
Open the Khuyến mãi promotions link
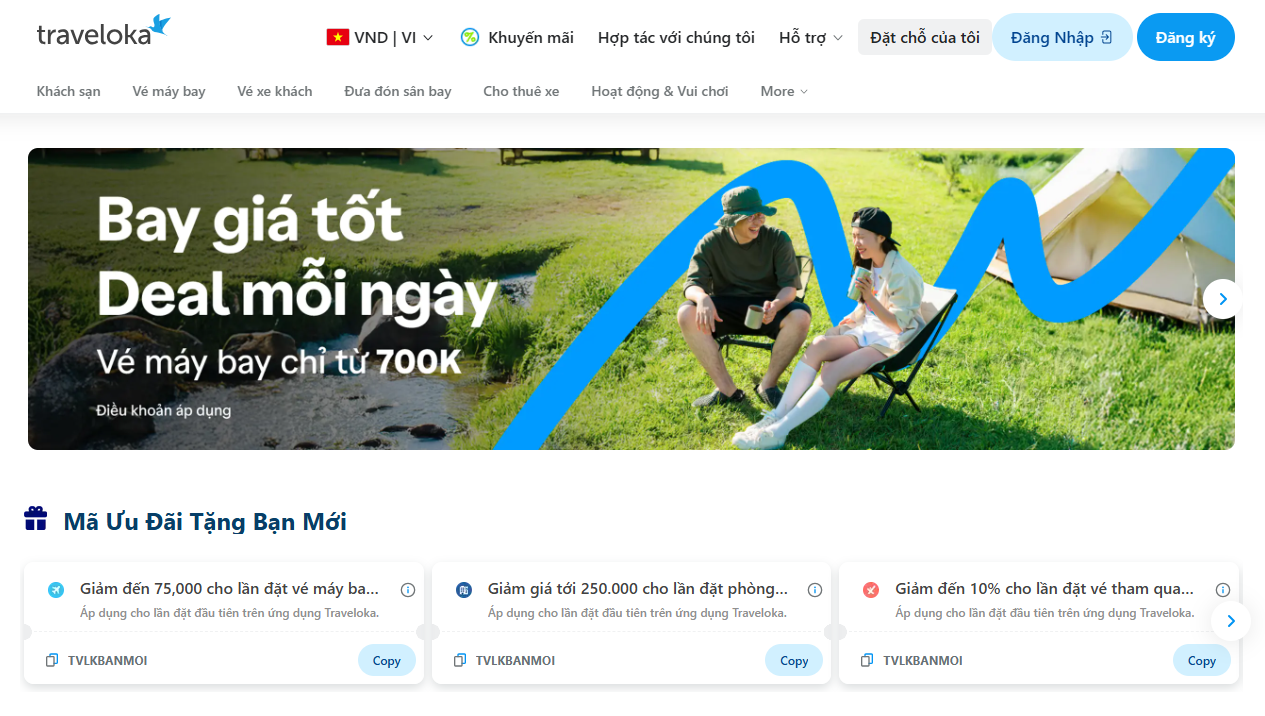pos(517,37)
